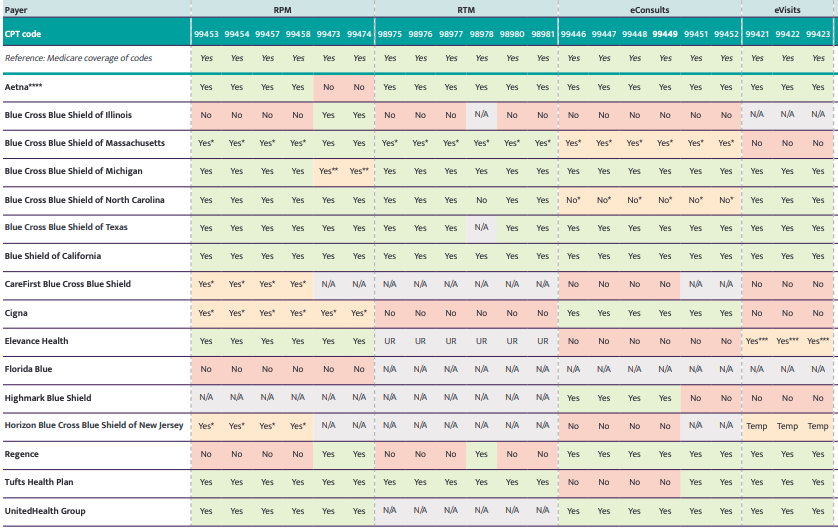
Task: Select the Elevance Health payer name
Action: coord(37,341)
